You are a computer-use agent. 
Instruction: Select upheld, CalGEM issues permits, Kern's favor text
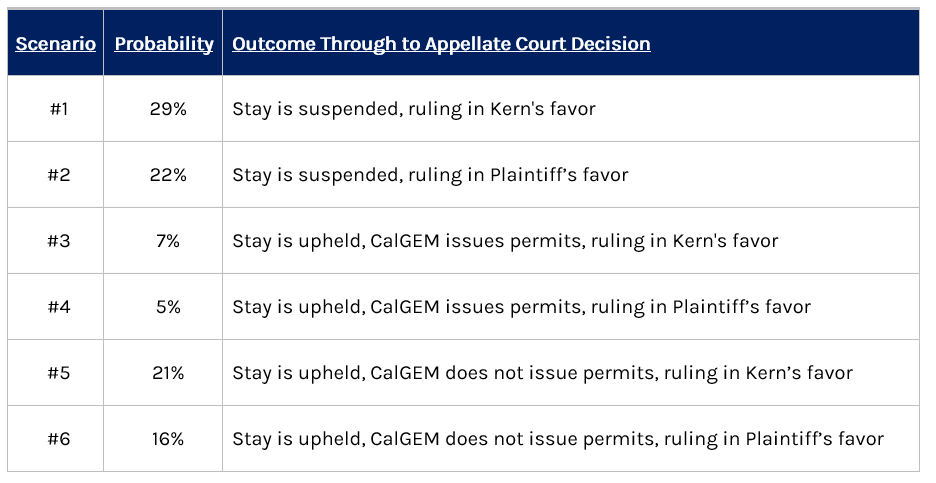[x=505, y=241]
